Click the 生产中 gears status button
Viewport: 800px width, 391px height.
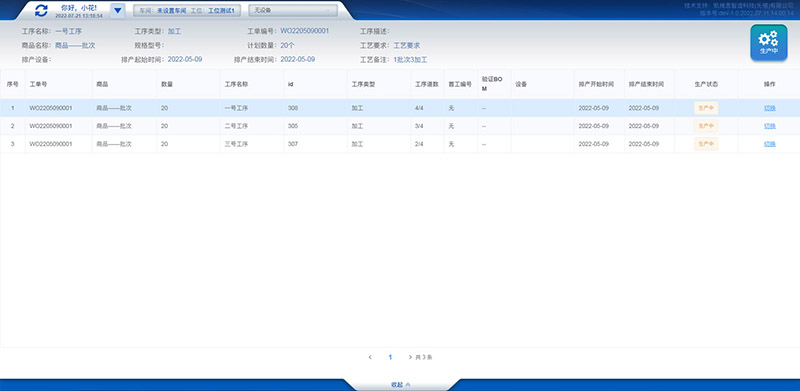pyautogui.click(x=768, y=43)
